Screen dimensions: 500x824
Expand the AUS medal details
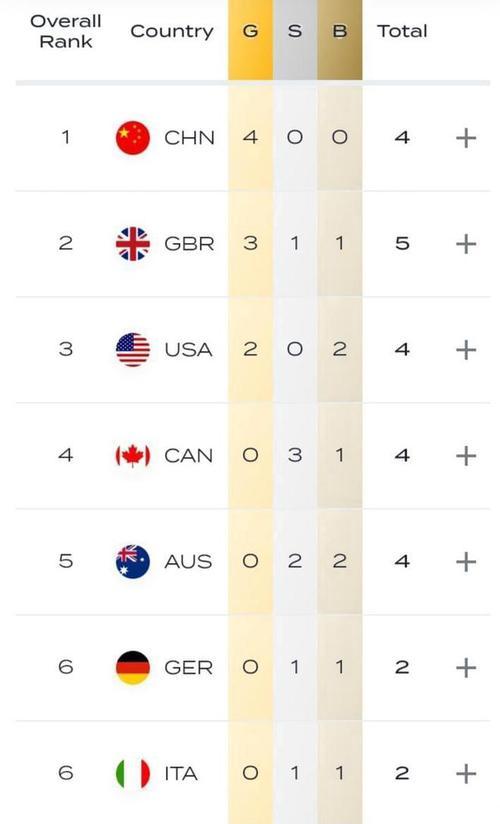(x=466, y=562)
